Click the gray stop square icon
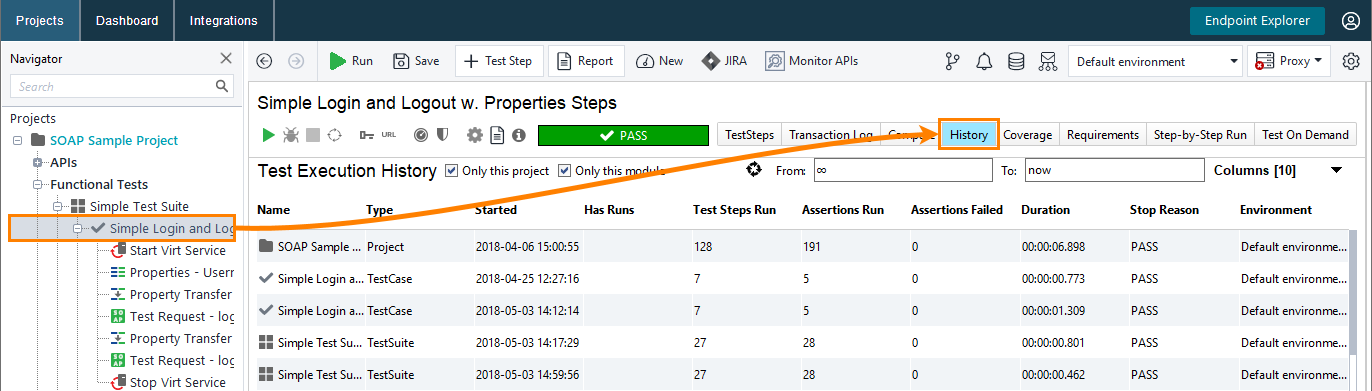1372x391 pixels. point(313,134)
